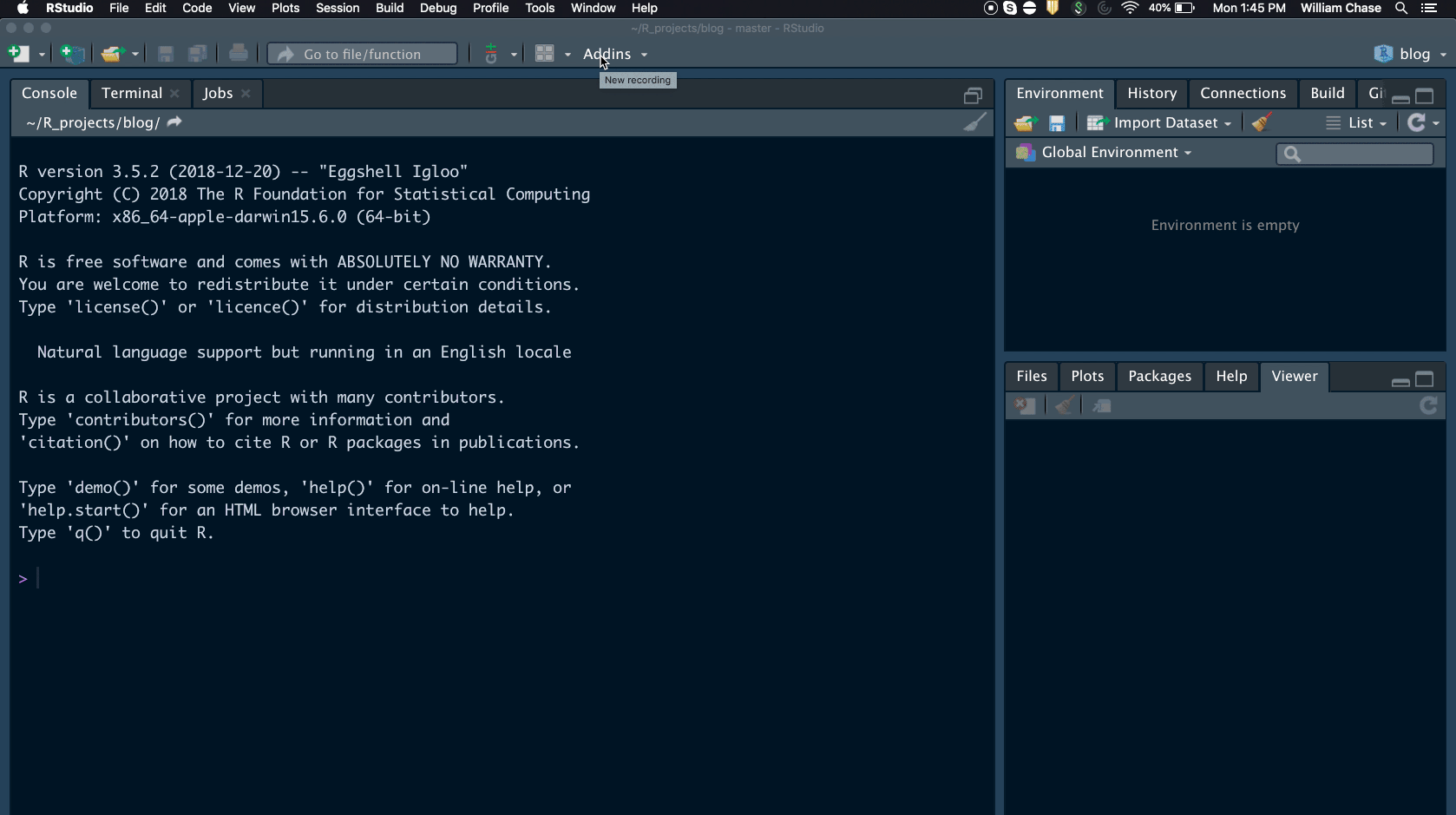The image size is (1456, 815).
Task: Open the Code menu
Action: 197,8
